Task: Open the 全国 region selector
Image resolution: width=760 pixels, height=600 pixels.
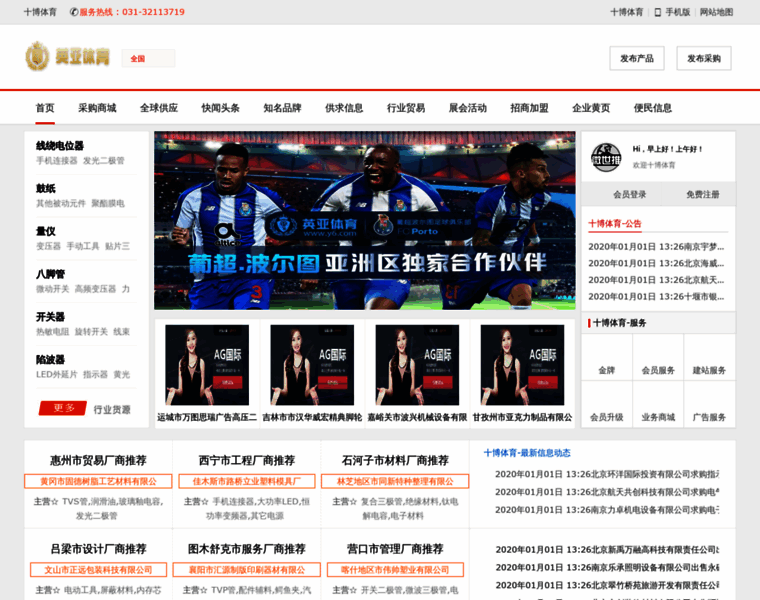Action: [x=148, y=59]
